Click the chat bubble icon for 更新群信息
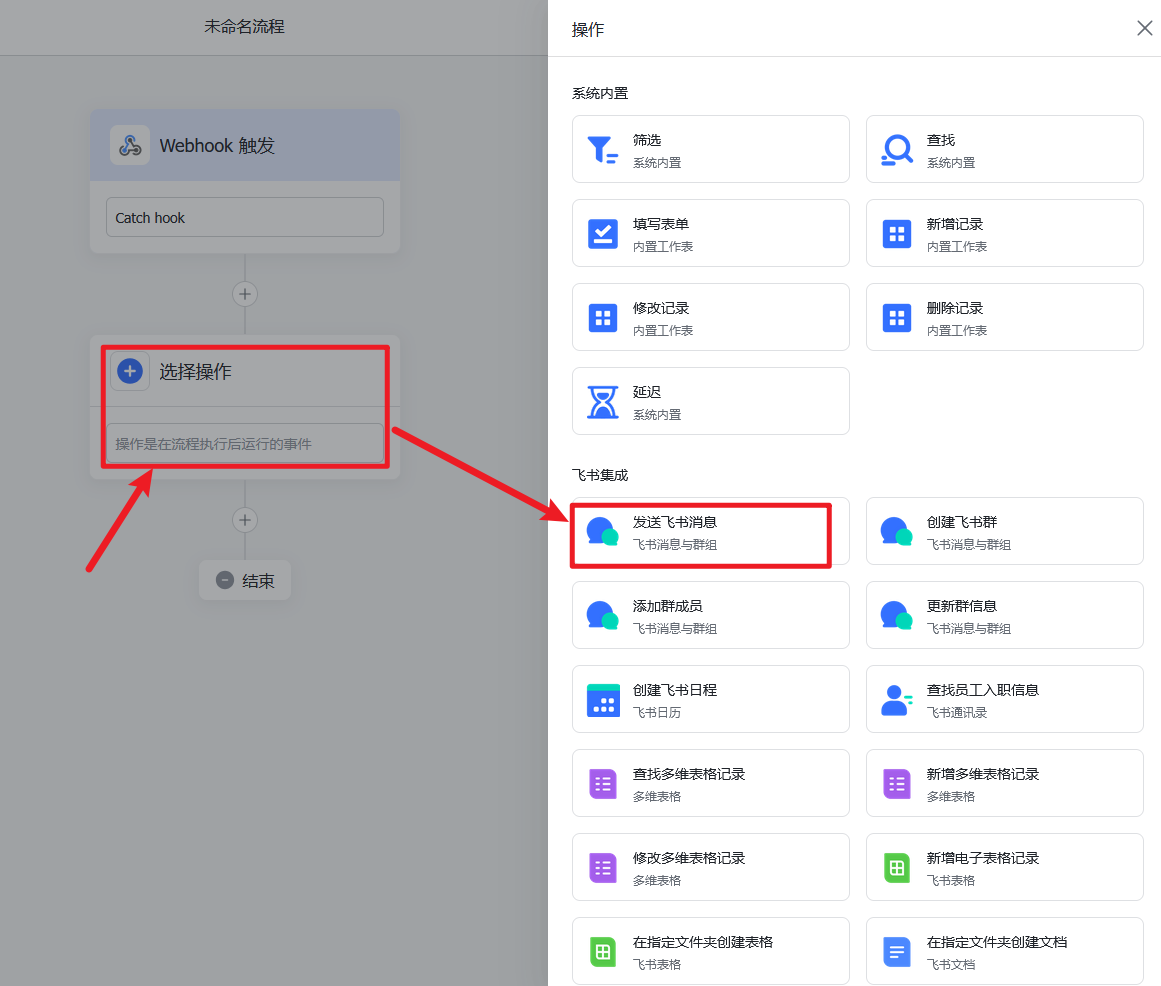 (x=897, y=615)
